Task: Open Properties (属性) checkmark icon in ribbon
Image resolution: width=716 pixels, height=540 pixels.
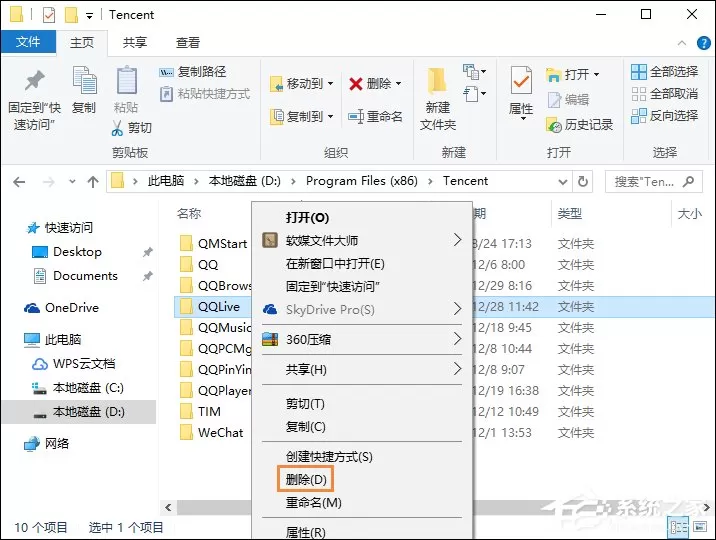Action: (521, 81)
